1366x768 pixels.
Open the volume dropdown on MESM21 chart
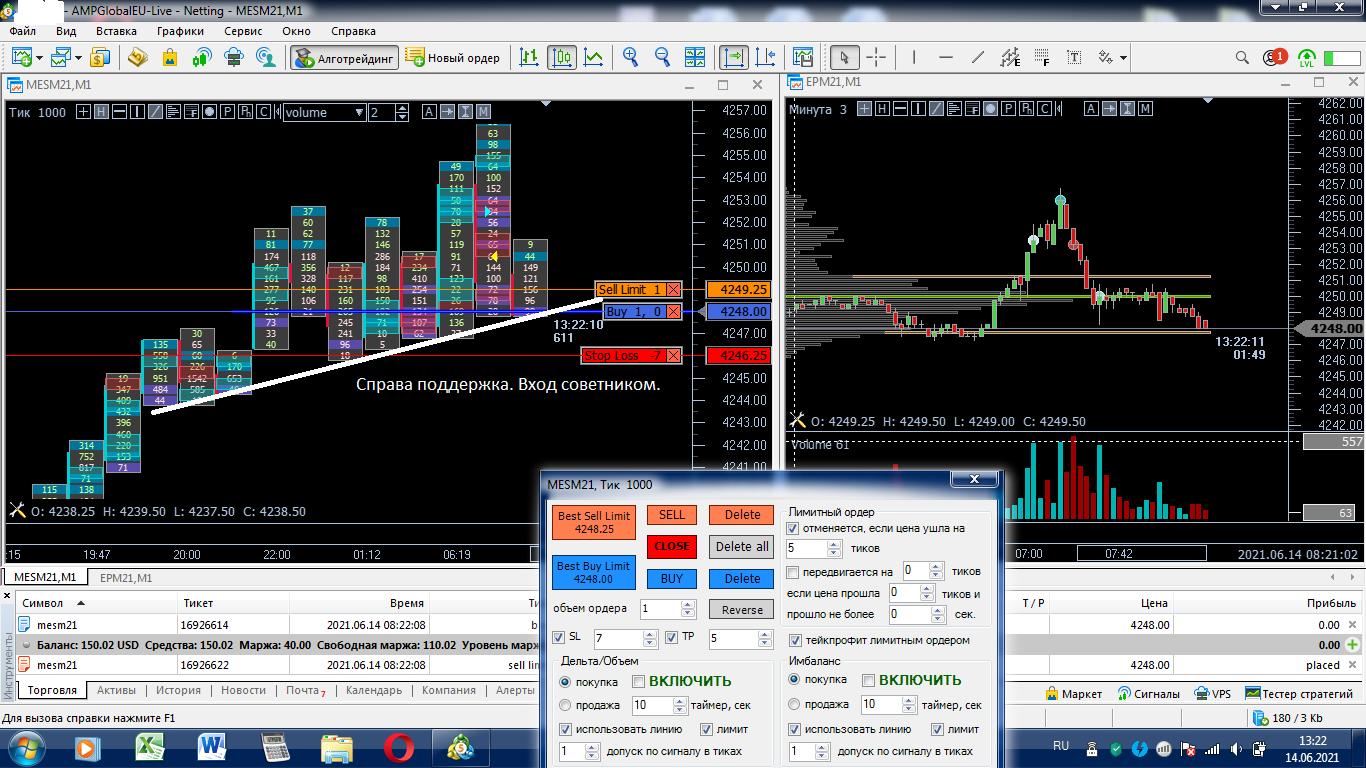(x=360, y=112)
